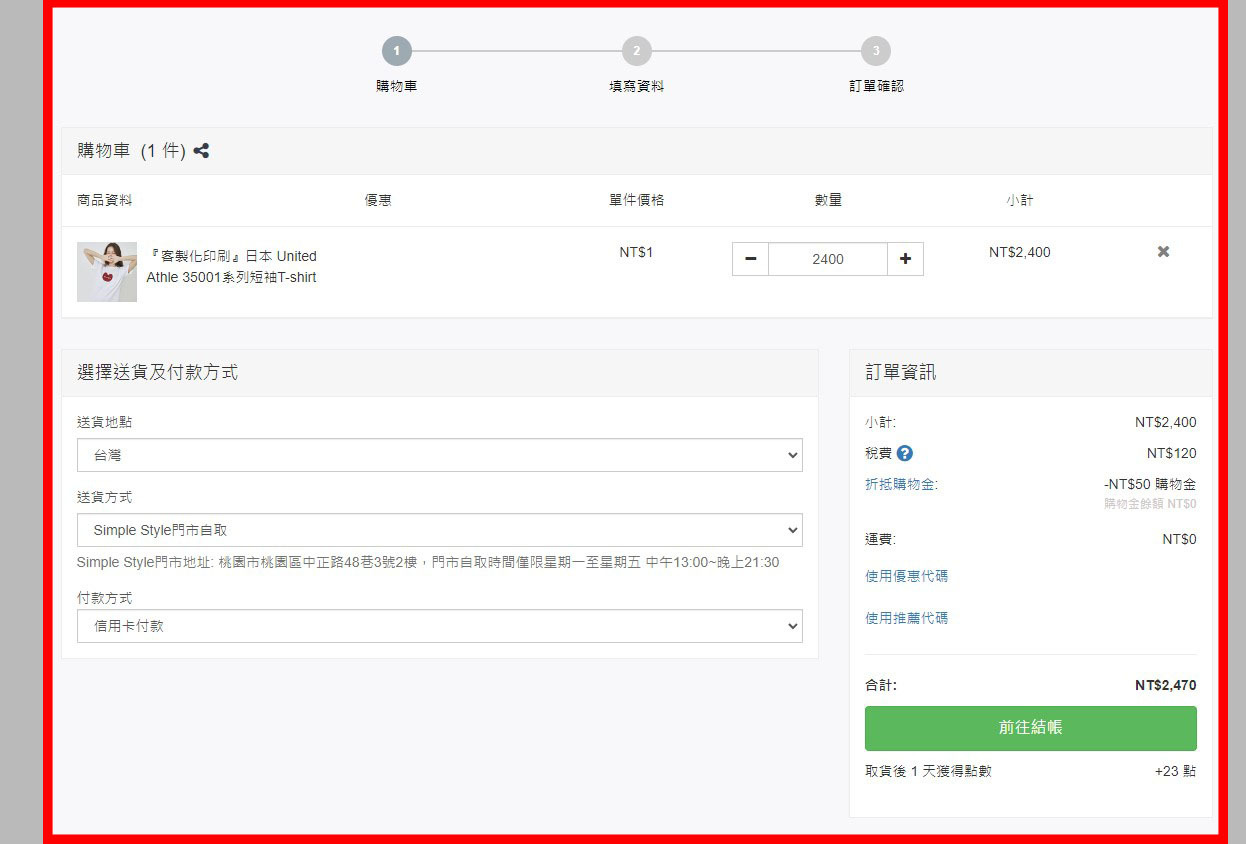Open the 送貨地點 dropdown showing 台灣

(x=439, y=455)
